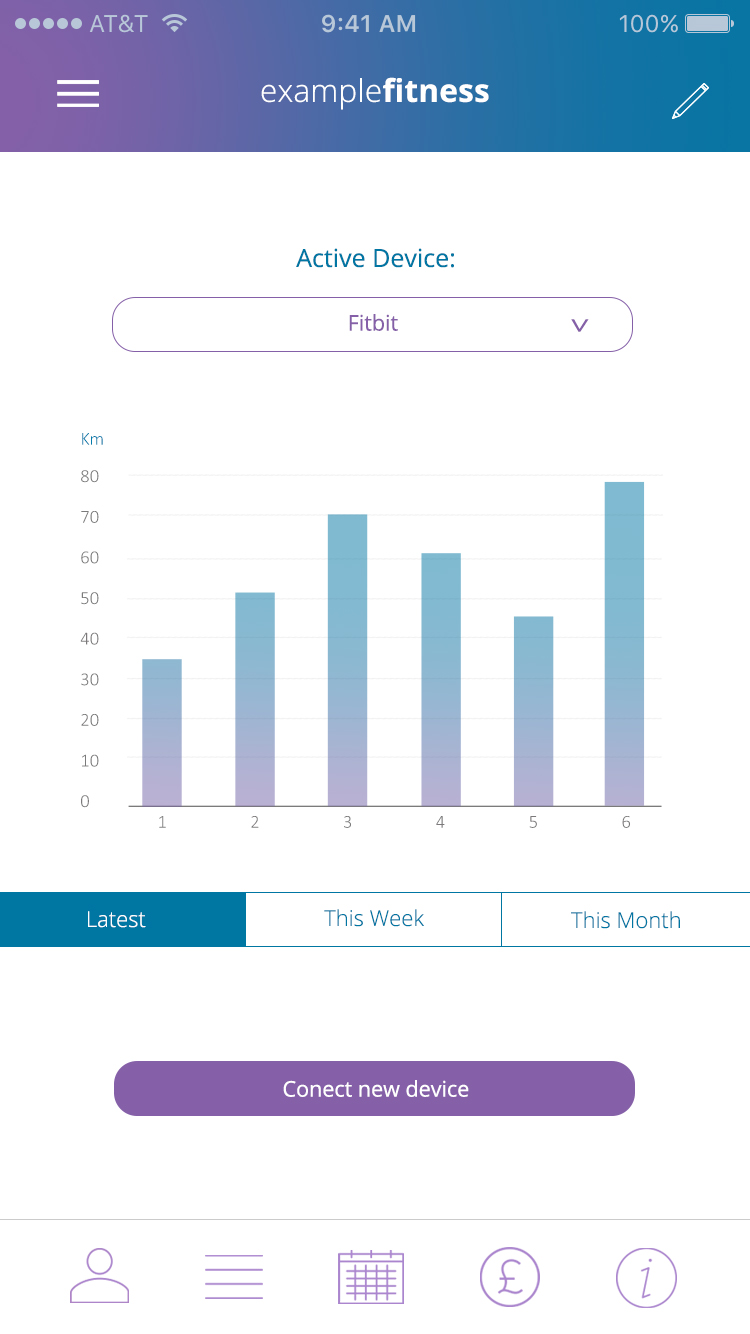Switch to the This Month tab

[x=625, y=919]
